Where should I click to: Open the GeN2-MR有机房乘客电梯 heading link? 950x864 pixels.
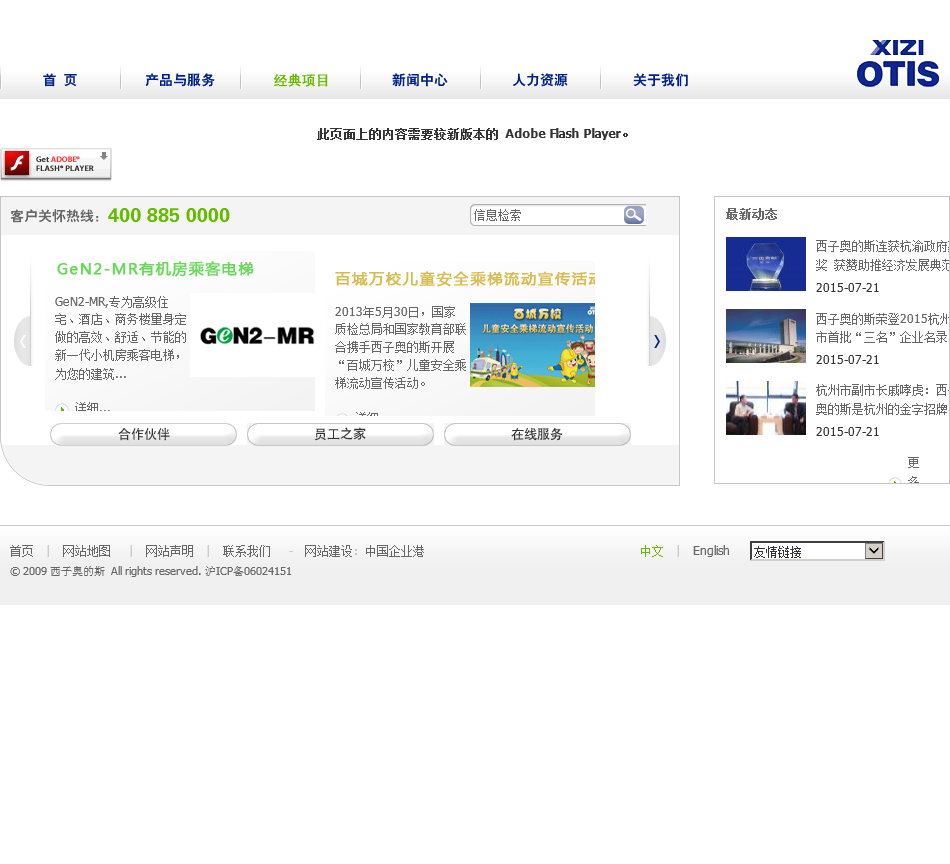pyautogui.click(x=155, y=269)
